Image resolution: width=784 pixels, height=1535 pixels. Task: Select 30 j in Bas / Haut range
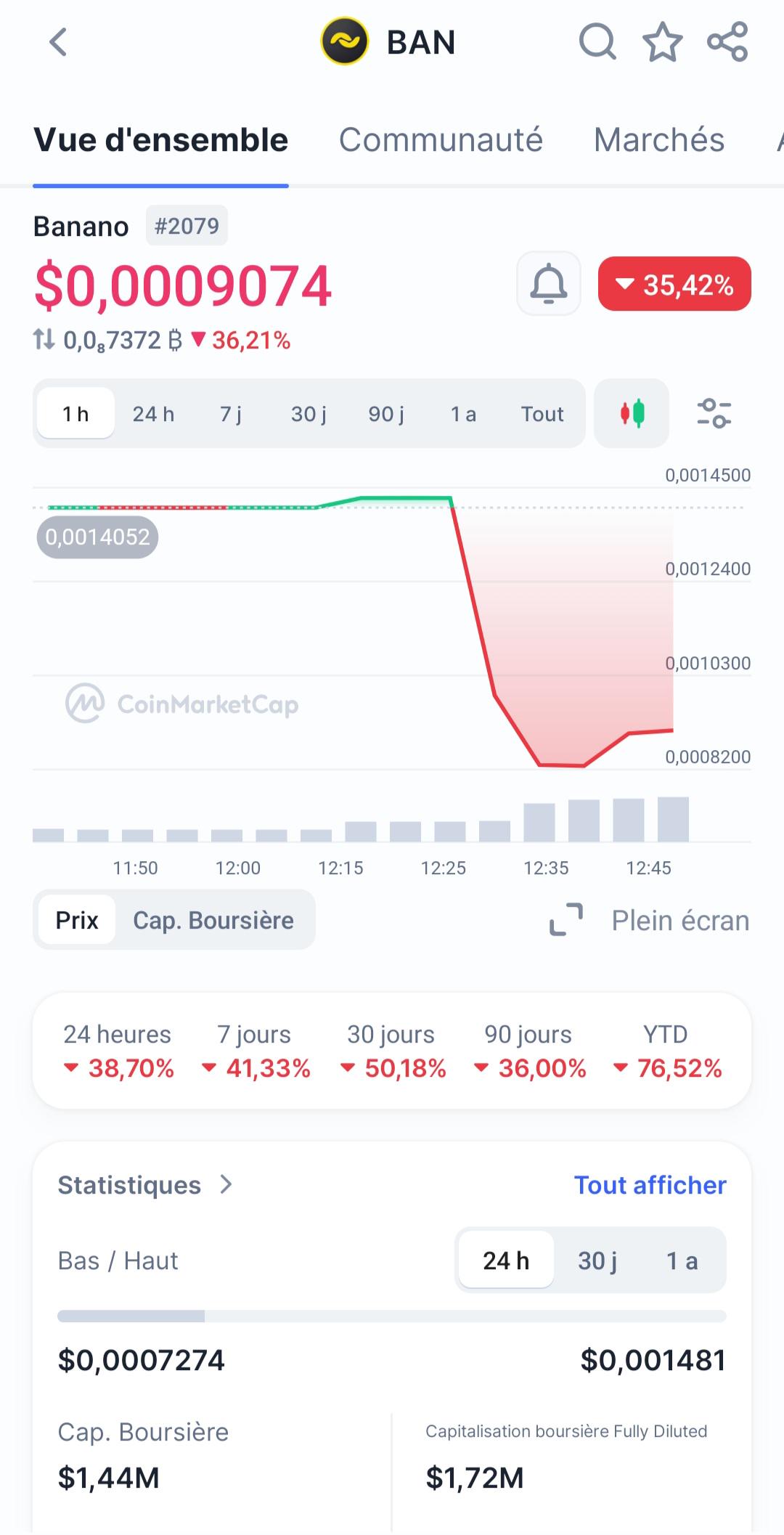click(x=597, y=1261)
